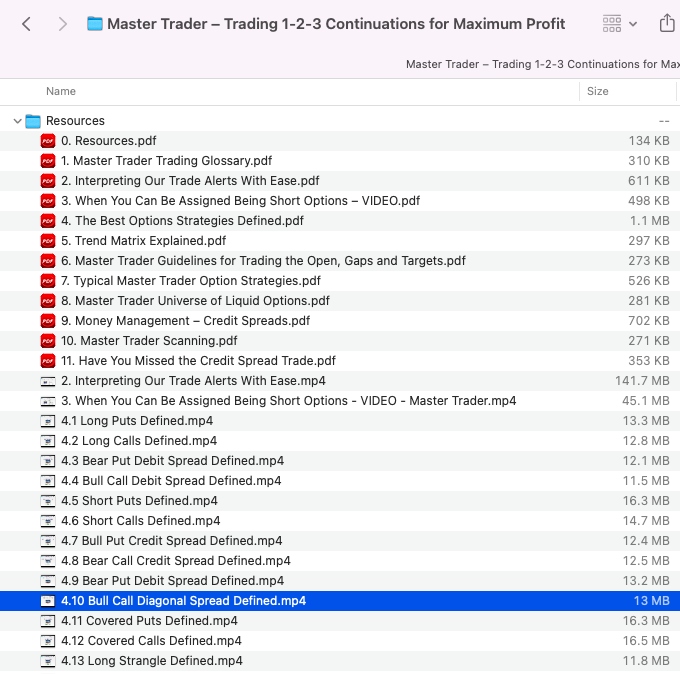Click video icon of 4.4 Bull Call Debit Spread
This screenshot has height=674, width=680.
[48, 481]
